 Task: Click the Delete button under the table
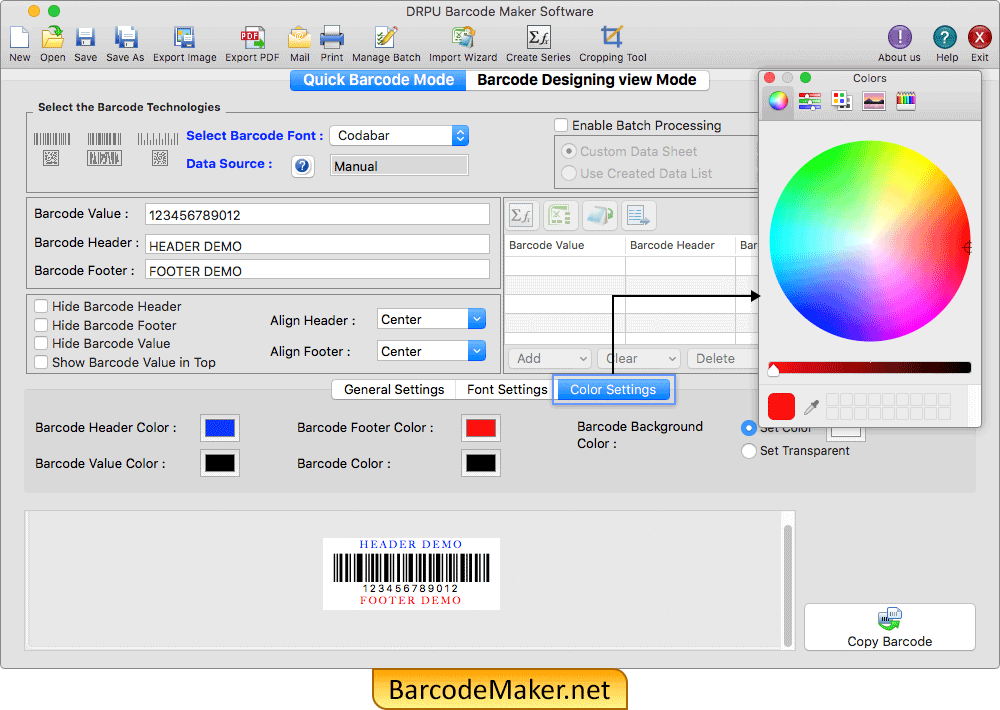(722, 359)
